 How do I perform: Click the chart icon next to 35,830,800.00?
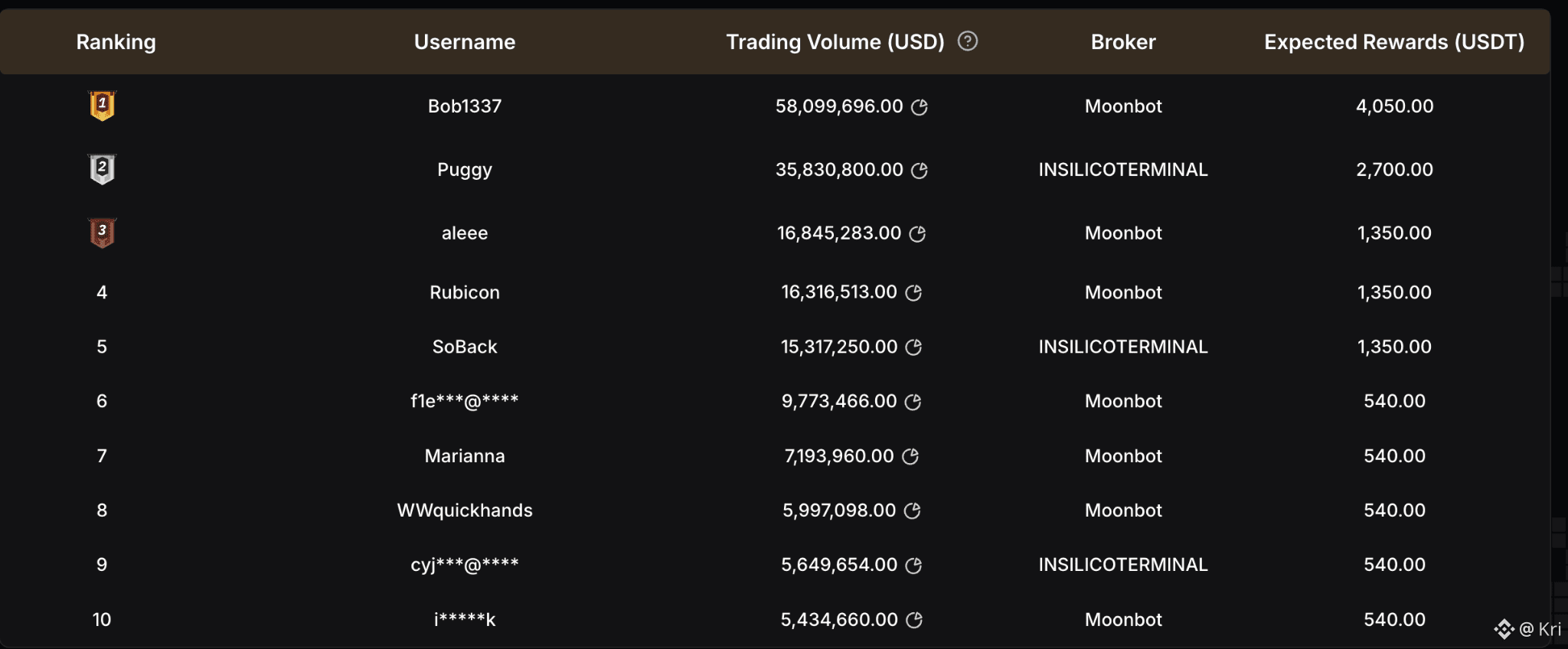coord(920,171)
